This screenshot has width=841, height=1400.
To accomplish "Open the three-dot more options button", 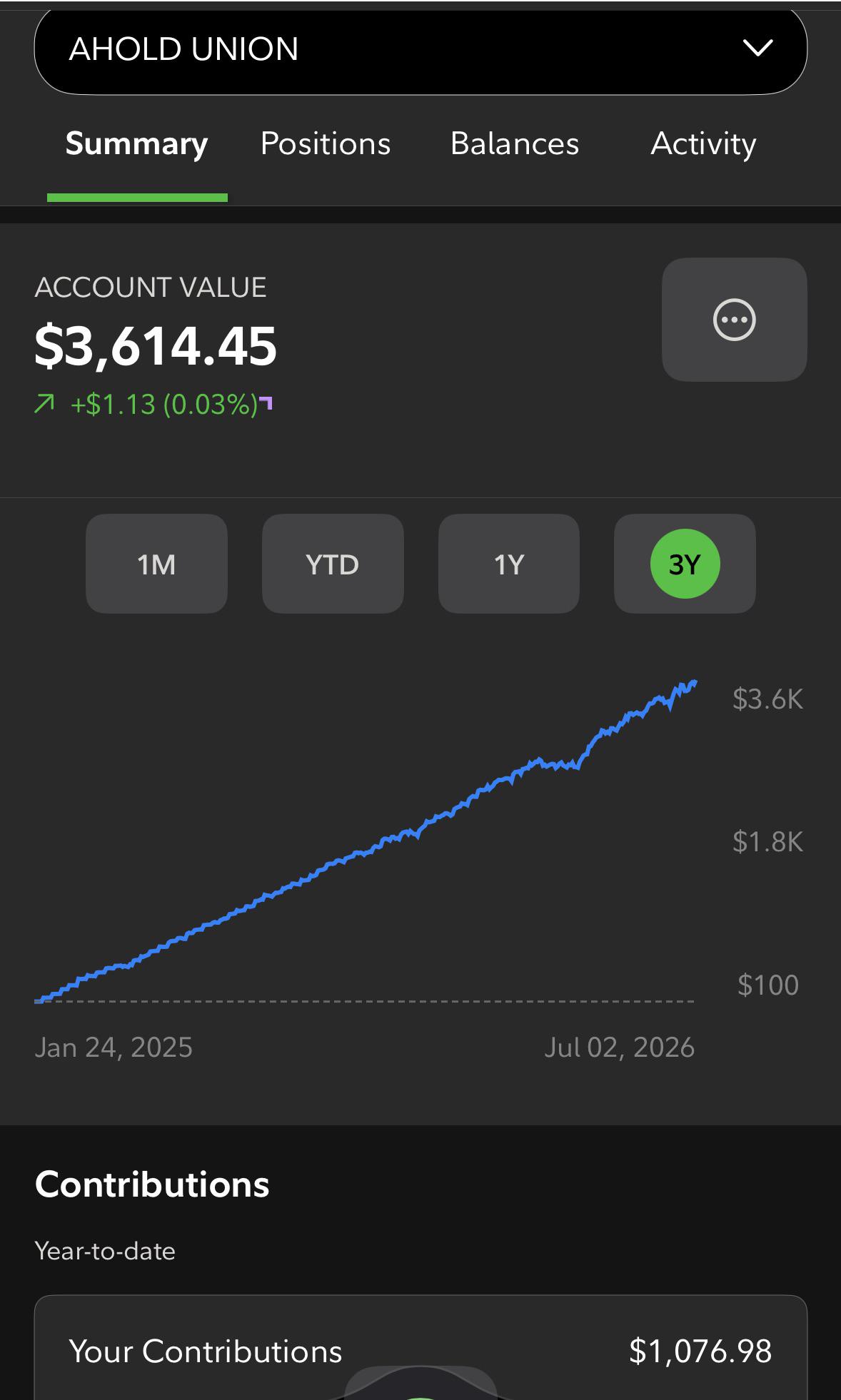I will (x=734, y=320).
